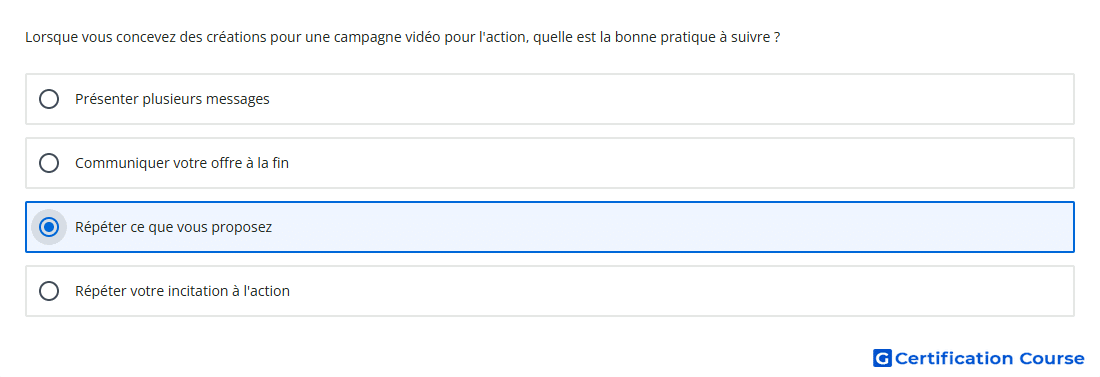Click the blue G logo icon
The width and height of the screenshot is (1100, 377).
882,358
